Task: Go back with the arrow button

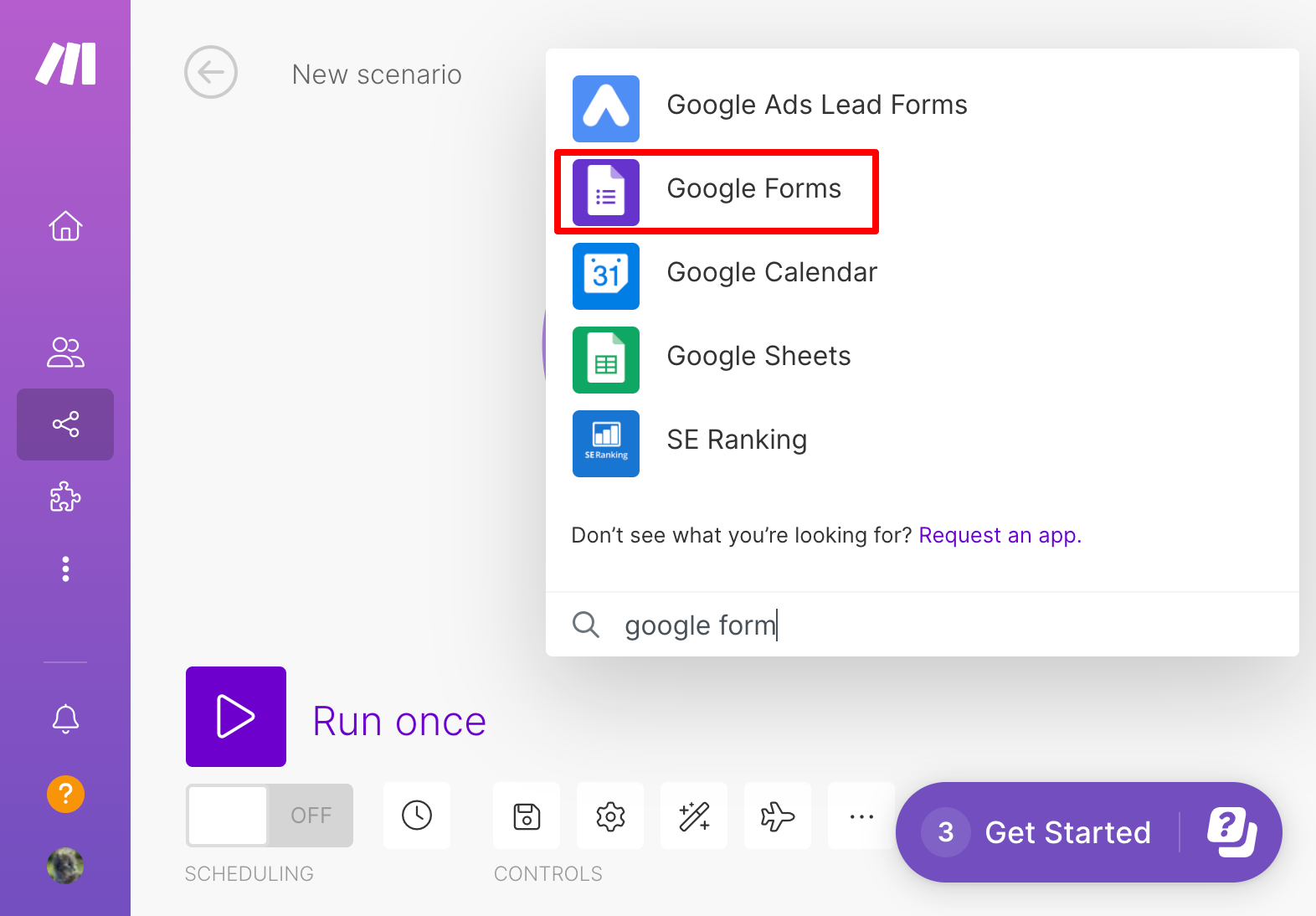Action: point(211,72)
